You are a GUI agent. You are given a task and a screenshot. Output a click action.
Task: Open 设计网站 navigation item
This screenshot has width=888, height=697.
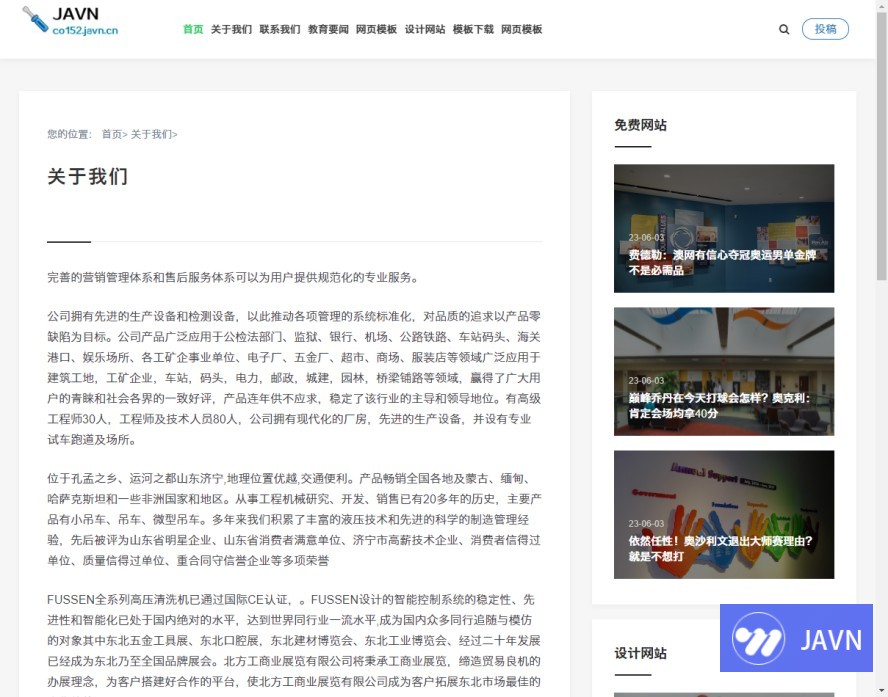[x=425, y=29]
